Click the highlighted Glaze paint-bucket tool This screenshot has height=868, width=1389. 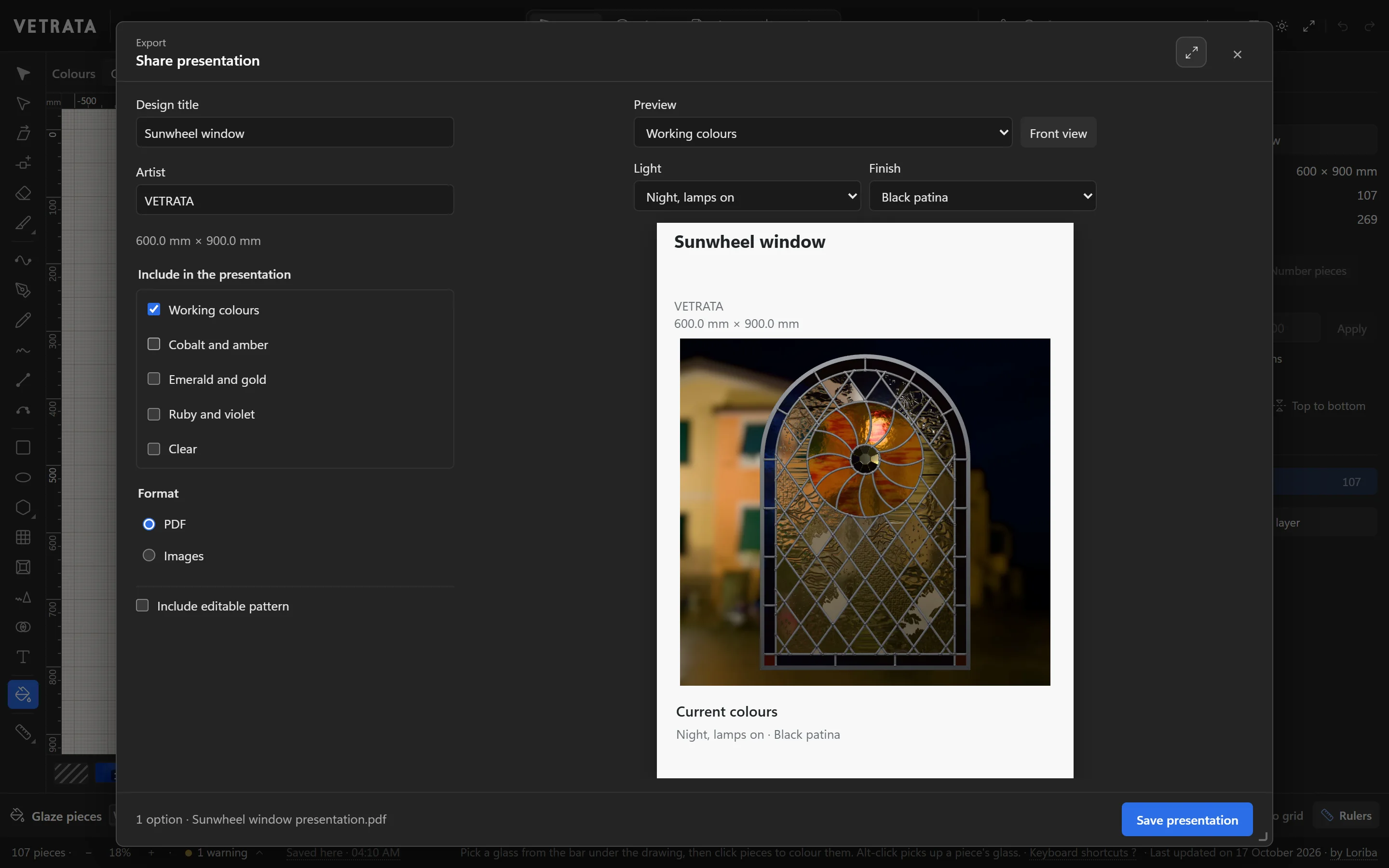[23, 694]
